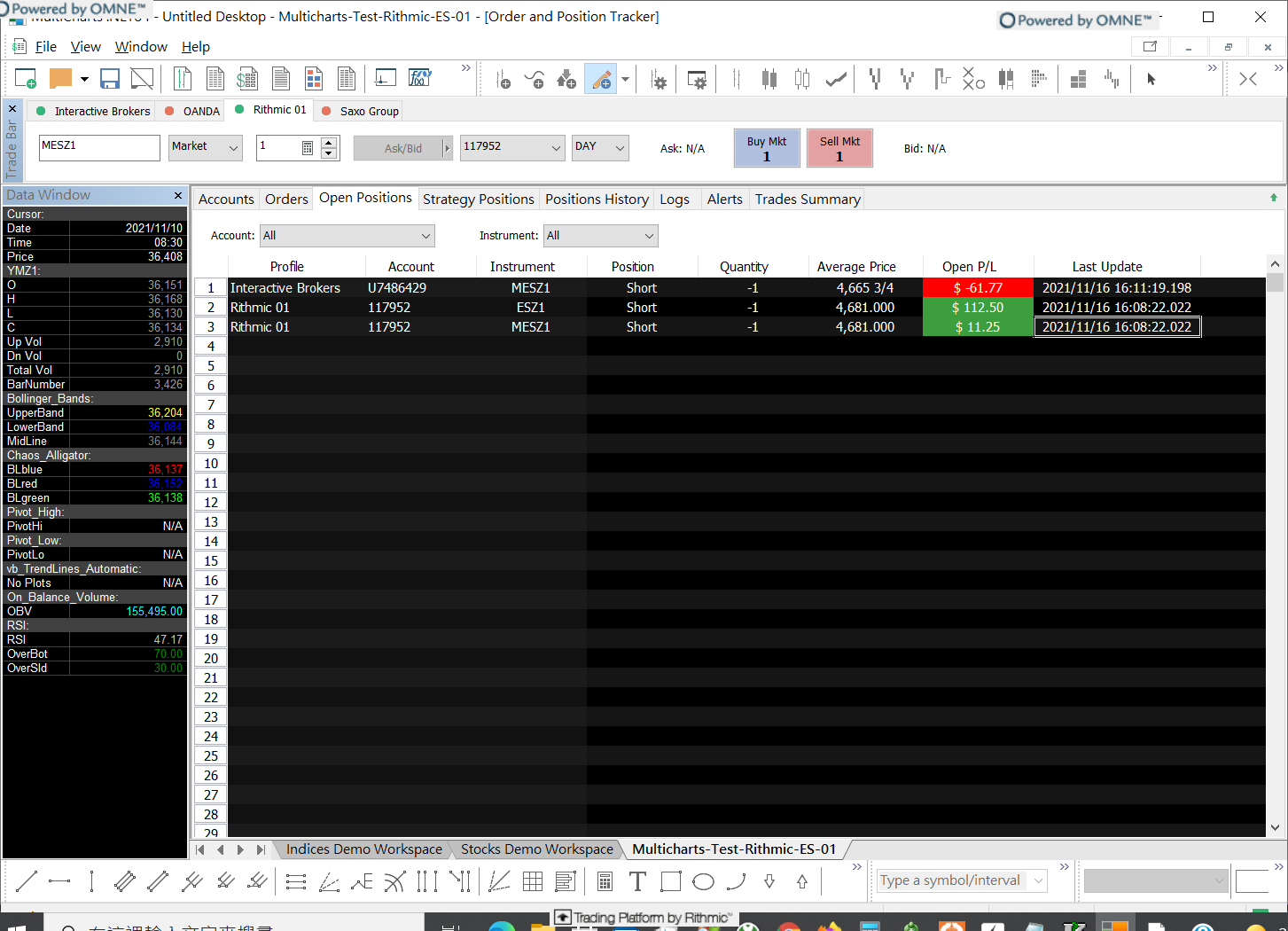Open the View menu
This screenshot has height=931, width=1288.
pyautogui.click(x=85, y=47)
